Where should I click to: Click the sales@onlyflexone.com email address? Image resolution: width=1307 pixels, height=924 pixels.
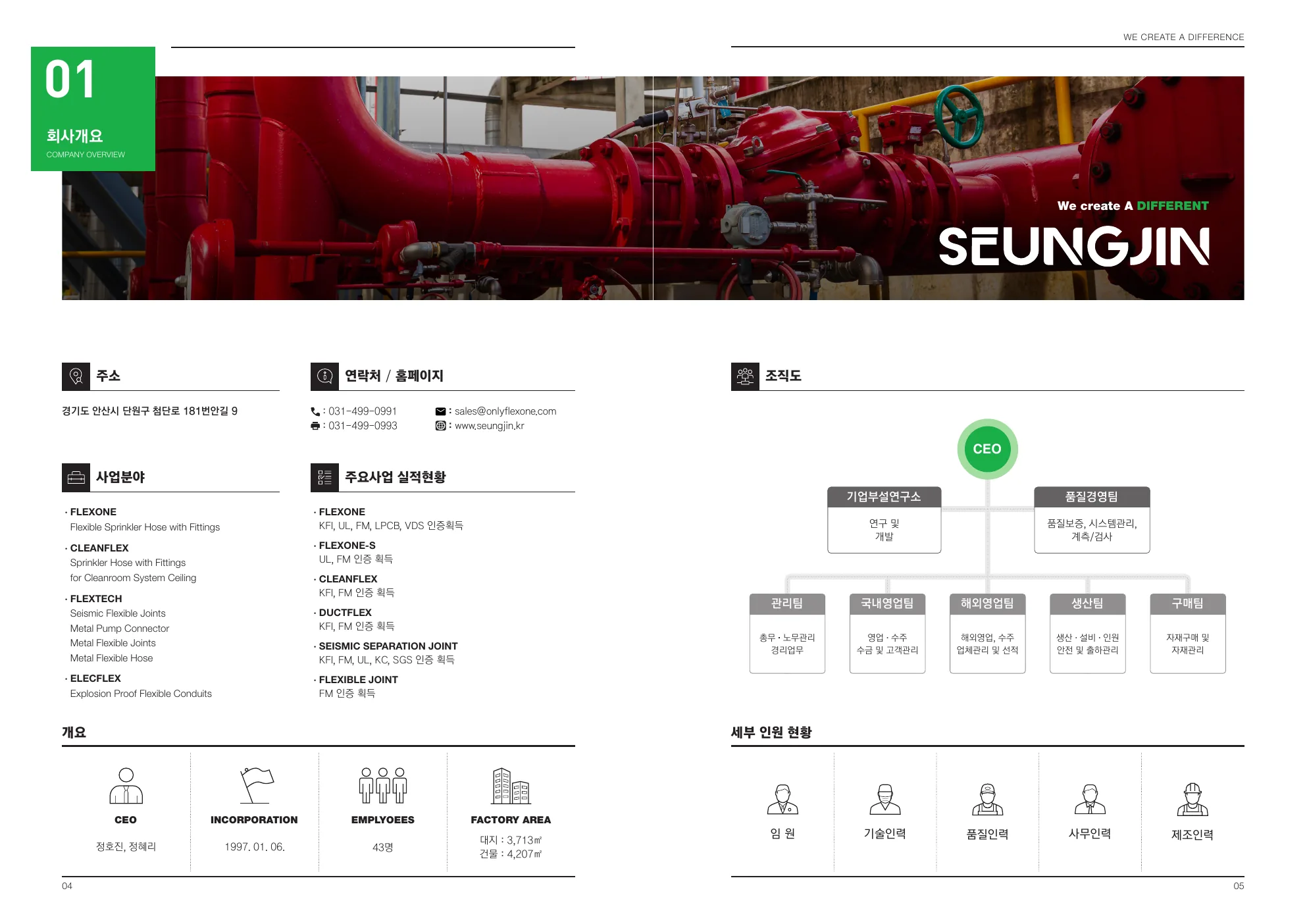coord(505,411)
